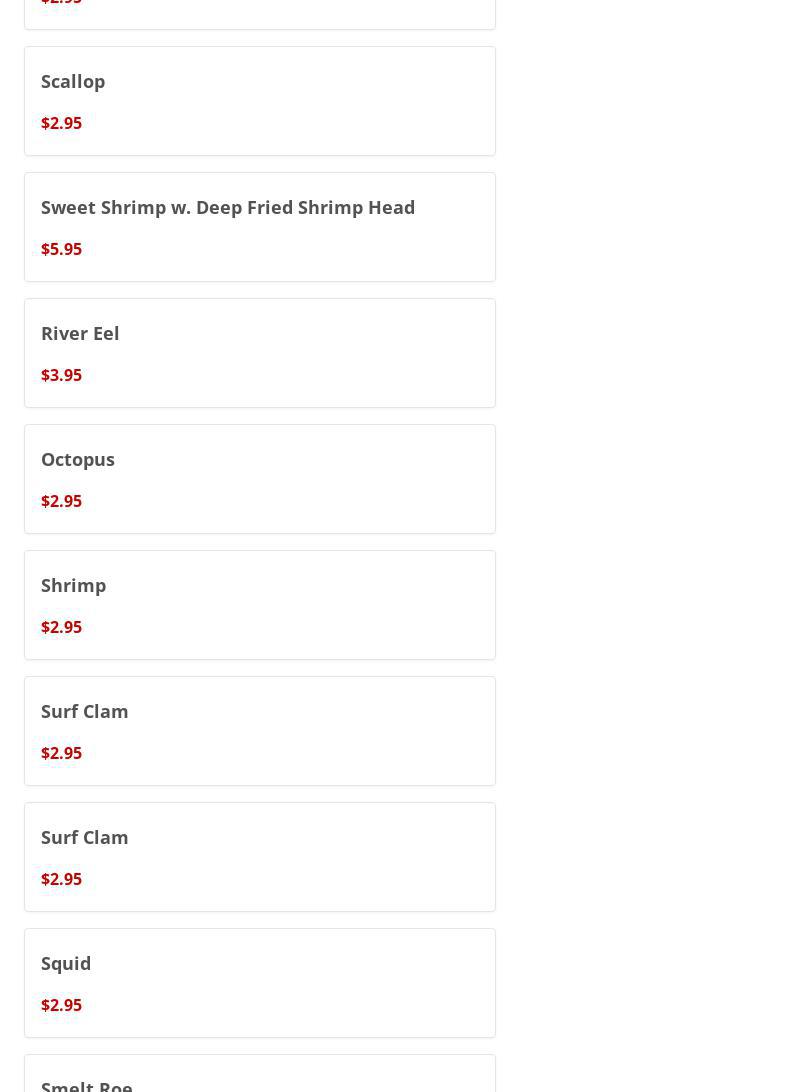This screenshot has width=785, height=1092.
Task: Click the $2.95 price under Scallop
Action: (x=61, y=123)
